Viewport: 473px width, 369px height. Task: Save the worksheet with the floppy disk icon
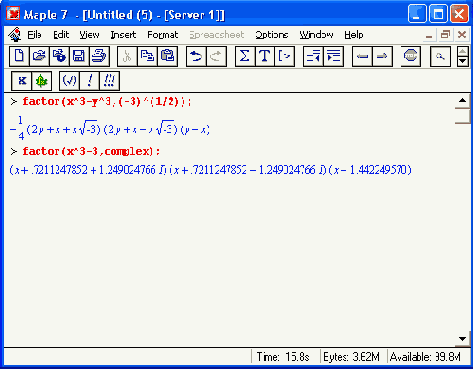click(x=79, y=56)
